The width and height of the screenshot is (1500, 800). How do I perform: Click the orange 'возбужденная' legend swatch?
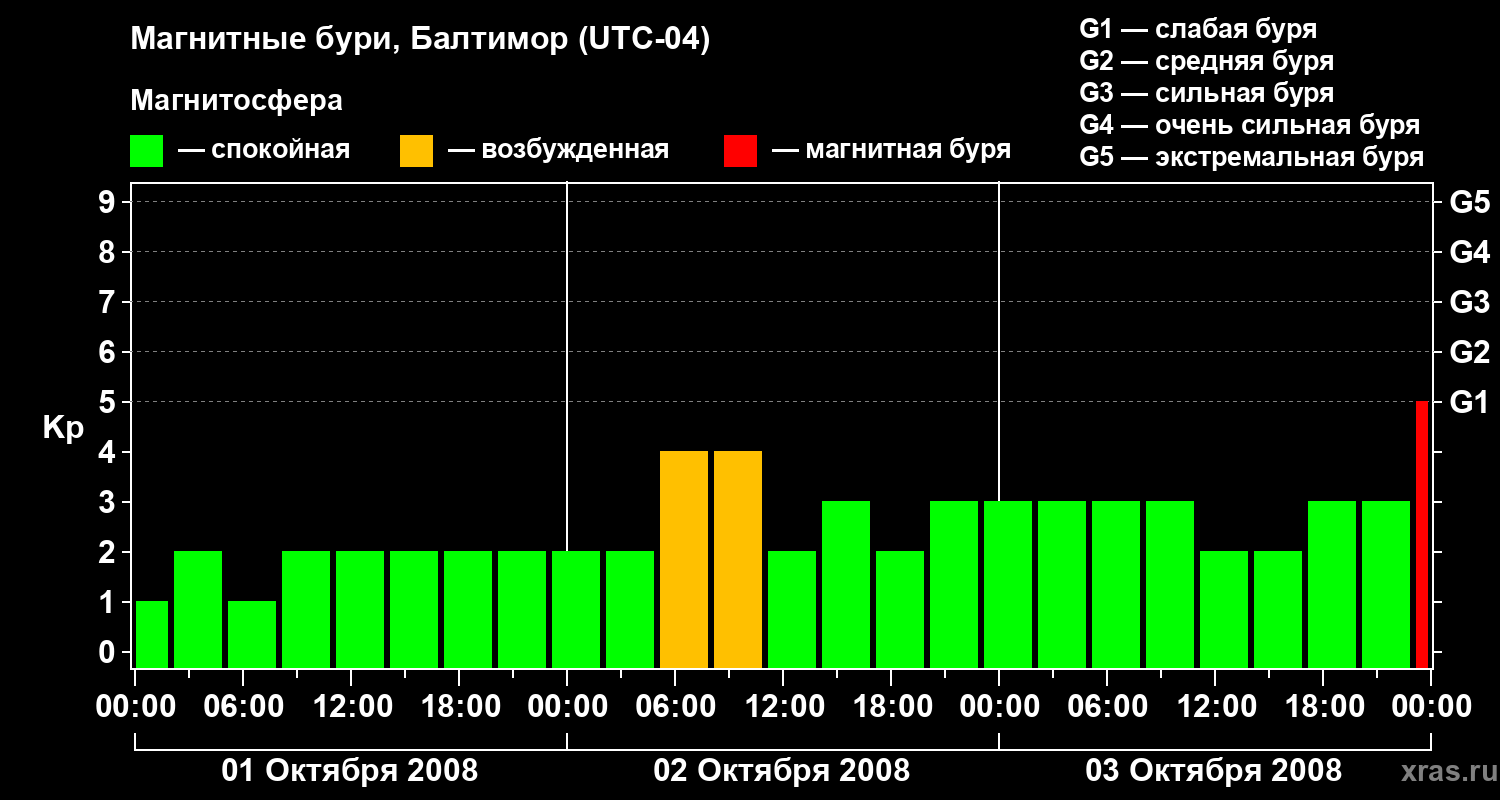(x=416, y=151)
